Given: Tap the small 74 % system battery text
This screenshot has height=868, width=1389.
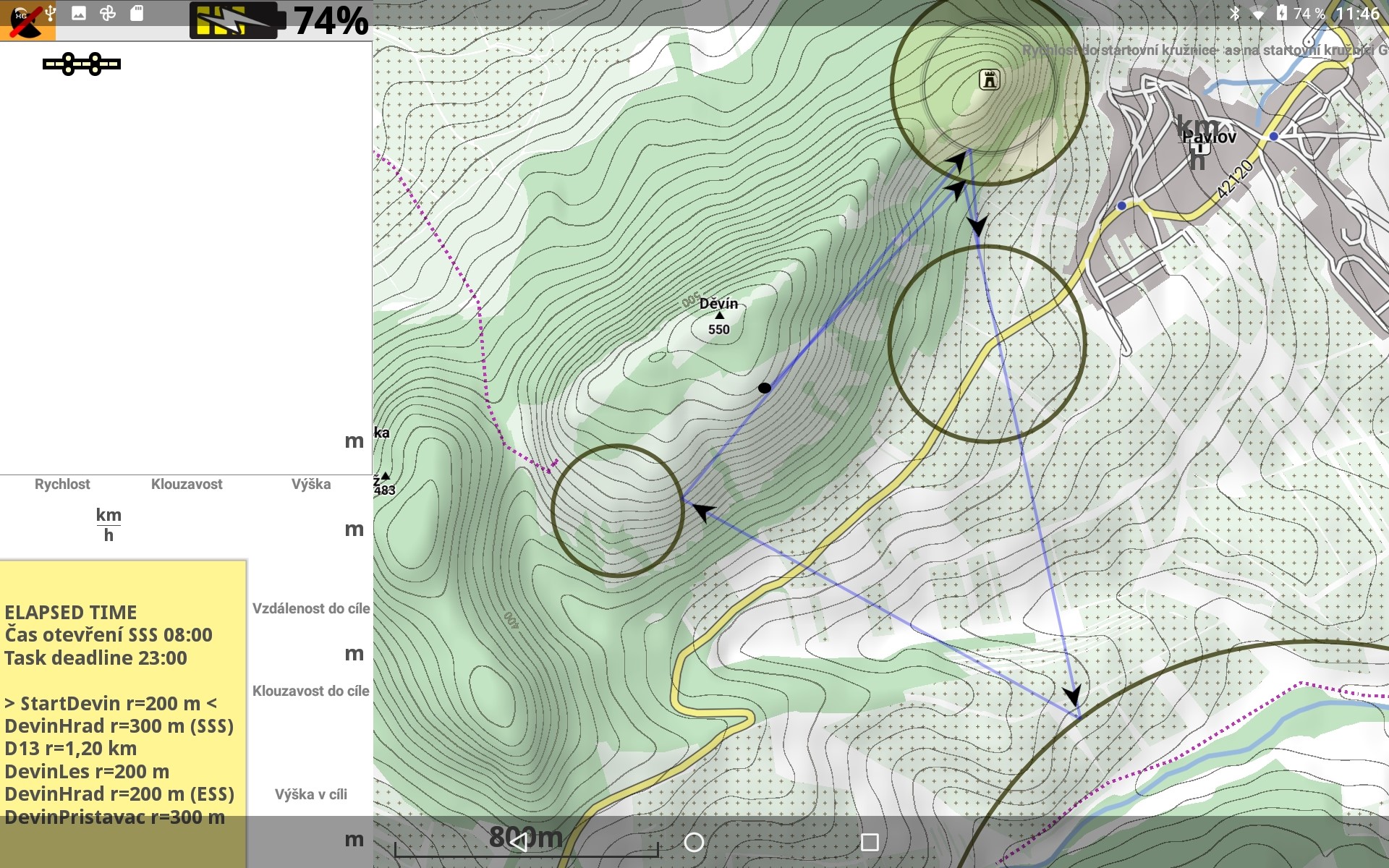Looking at the screenshot, I should pyautogui.click(x=1309, y=14).
